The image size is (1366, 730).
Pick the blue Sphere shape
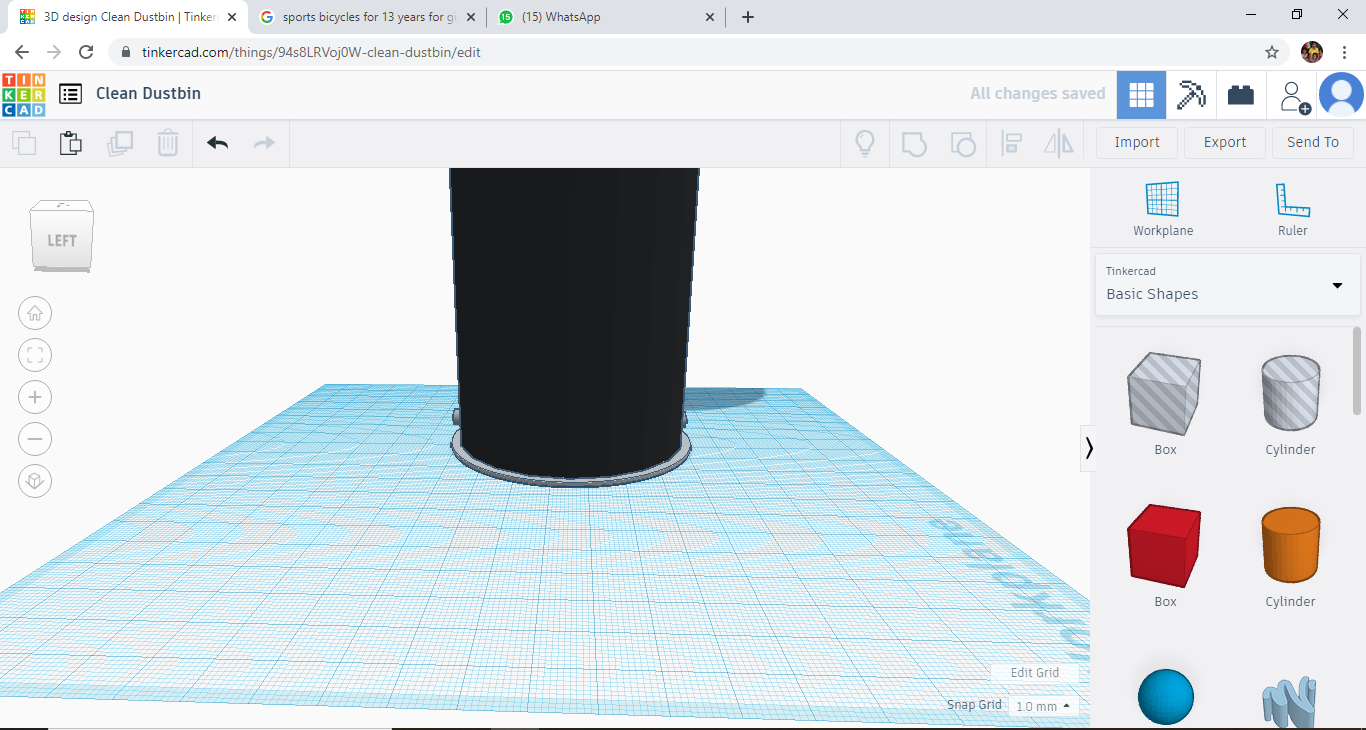click(1166, 697)
